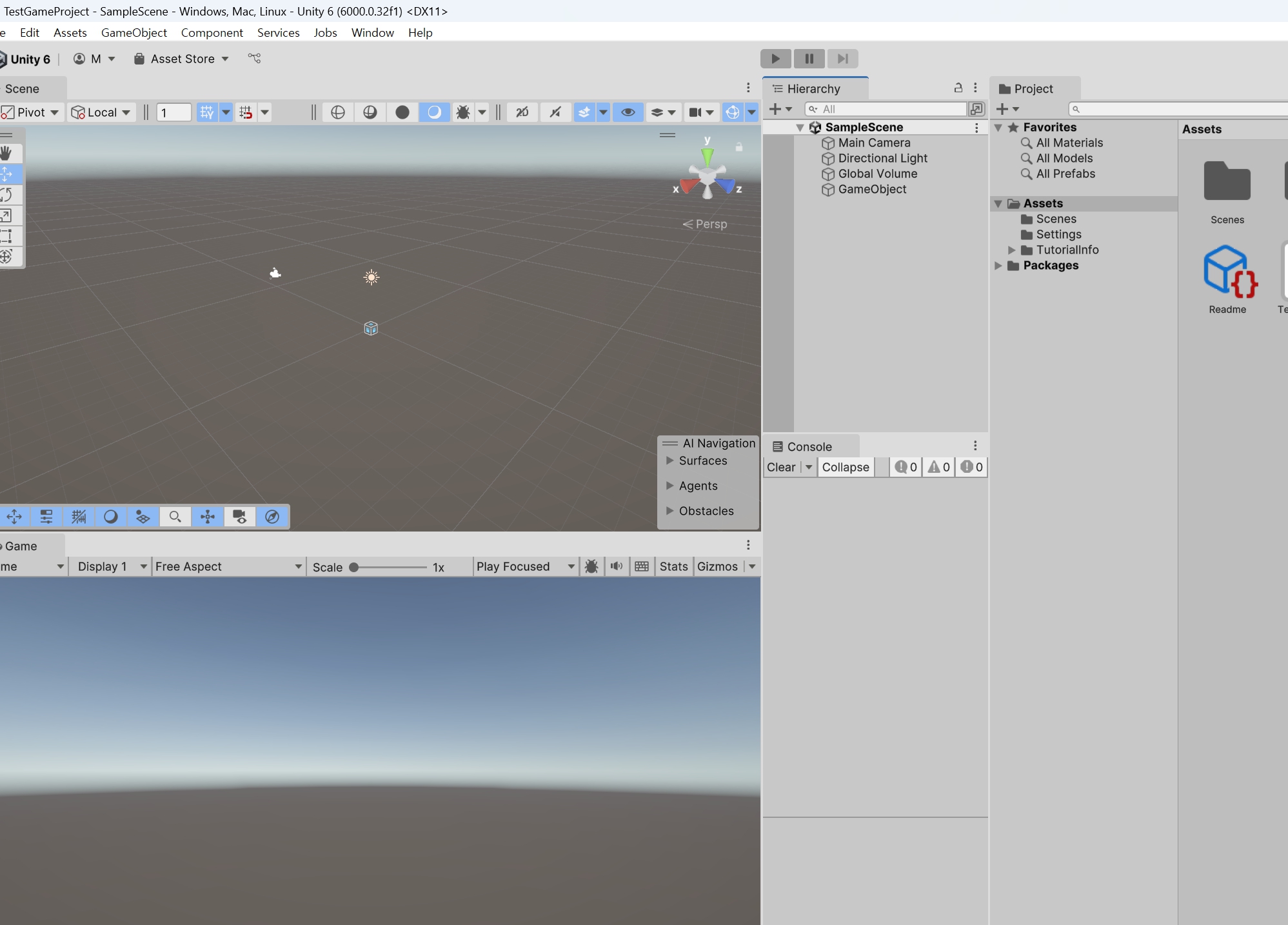Lock the Hierarchy panel padlock icon
The width and height of the screenshot is (1288, 925).
[958, 88]
